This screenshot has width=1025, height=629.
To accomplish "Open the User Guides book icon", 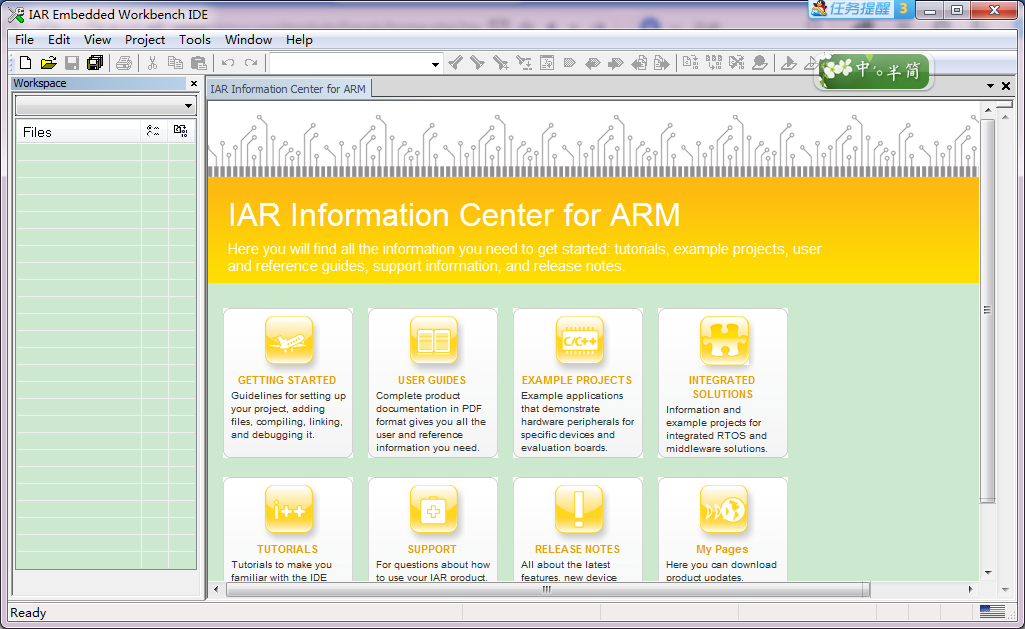I will tap(434, 341).
